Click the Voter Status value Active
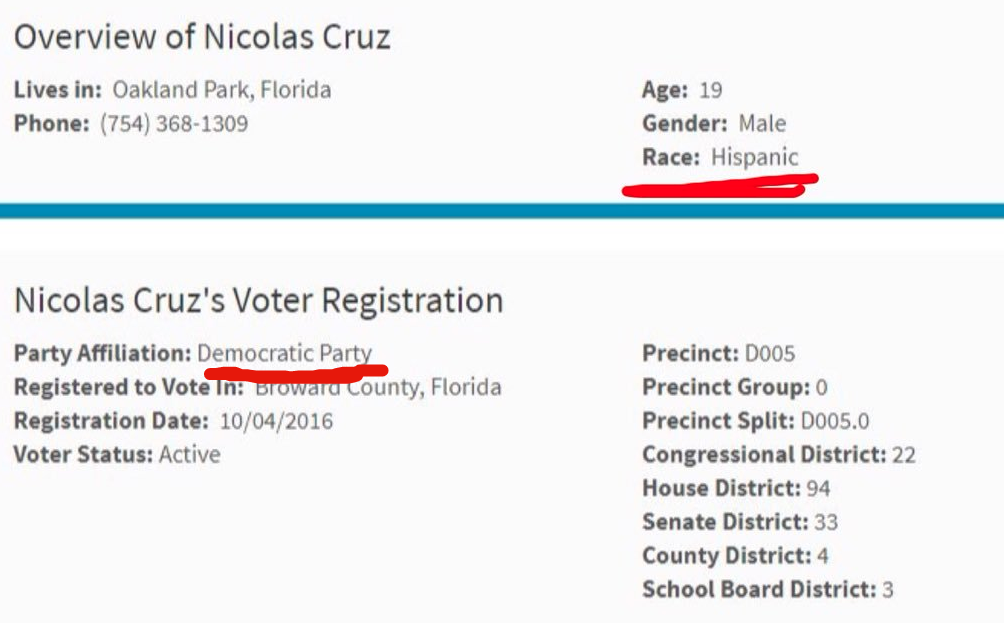 click(x=190, y=454)
